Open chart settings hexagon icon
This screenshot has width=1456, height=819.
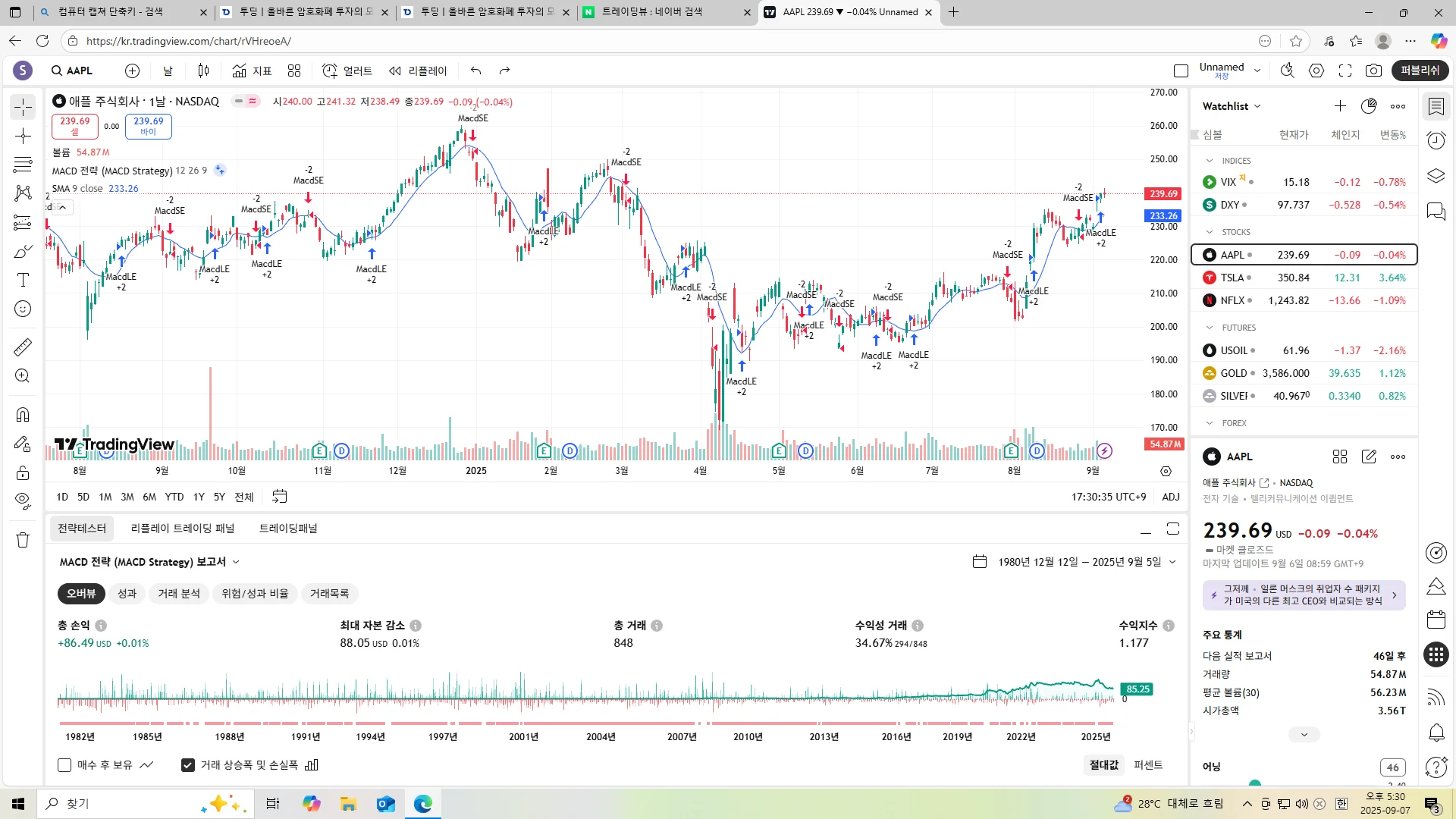1316,71
